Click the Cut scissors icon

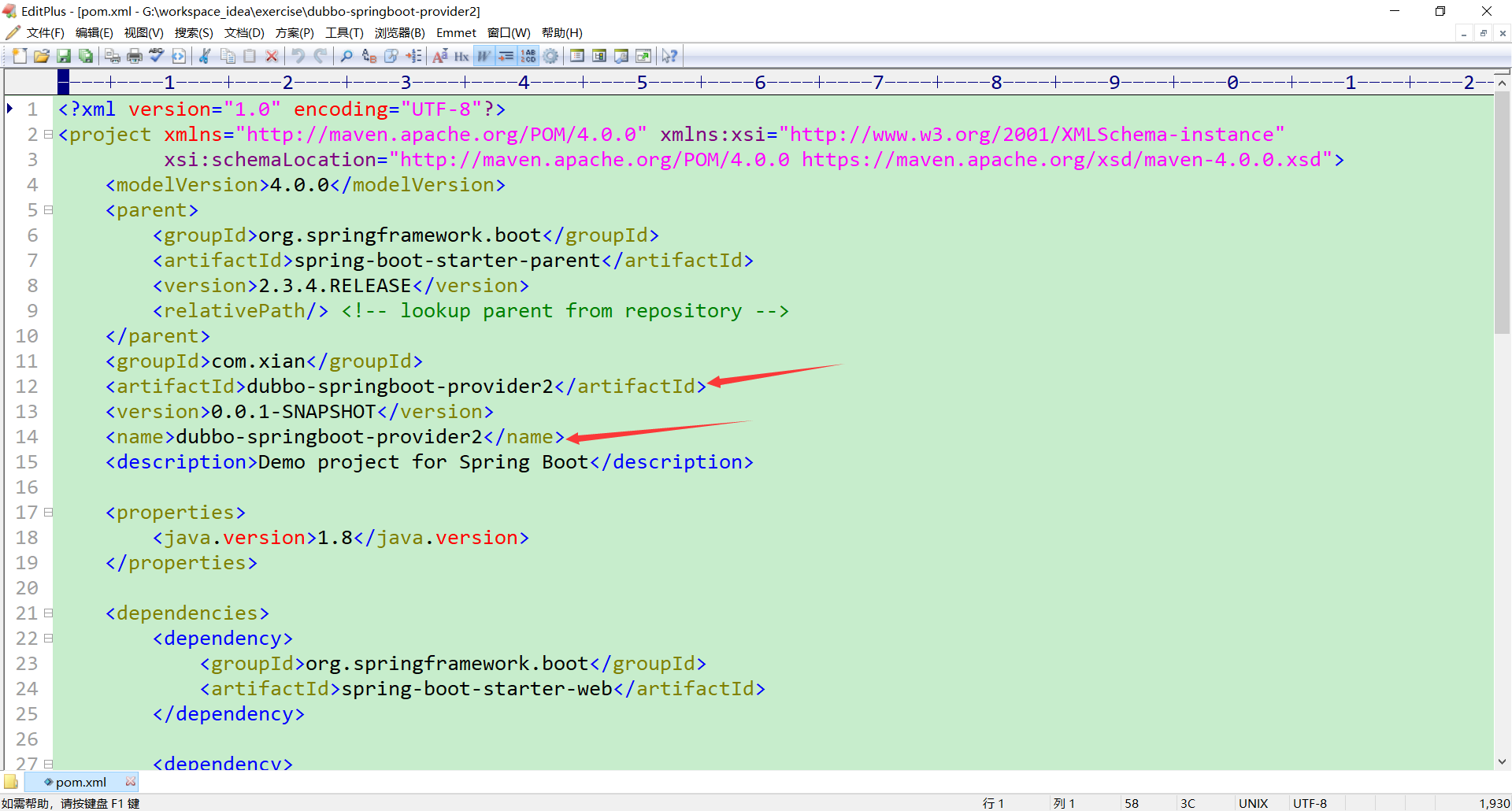tap(205, 56)
